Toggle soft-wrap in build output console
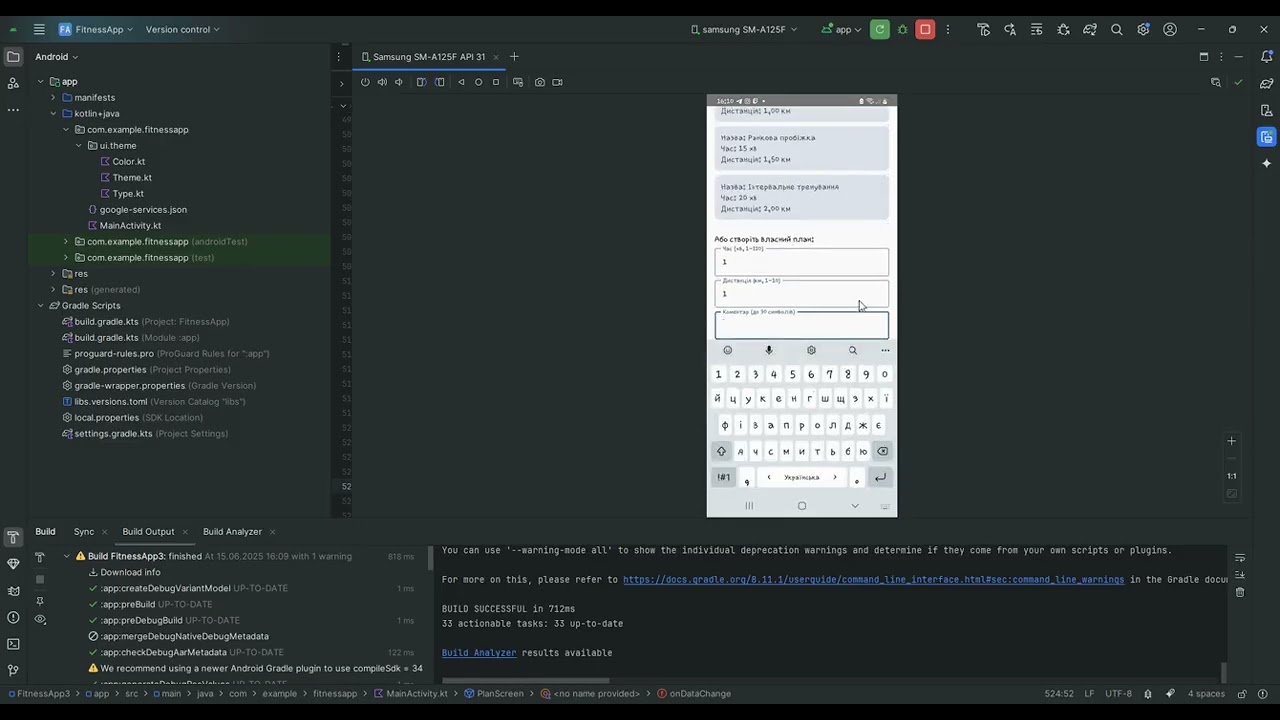This screenshot has height=720, width=1280. point(1240,557)
